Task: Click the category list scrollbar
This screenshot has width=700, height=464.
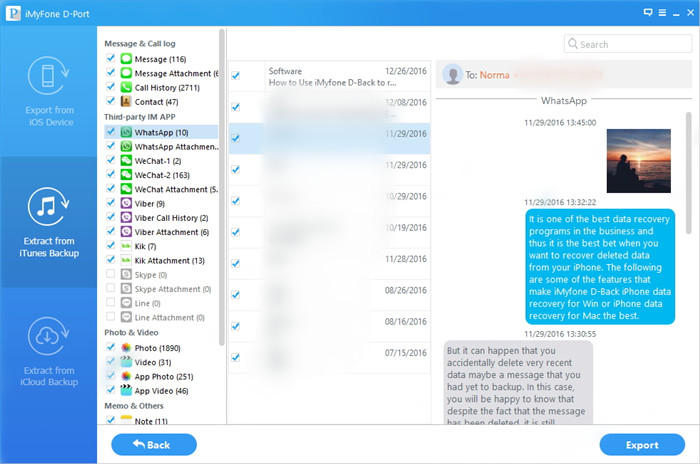Action: coord(222,188)
